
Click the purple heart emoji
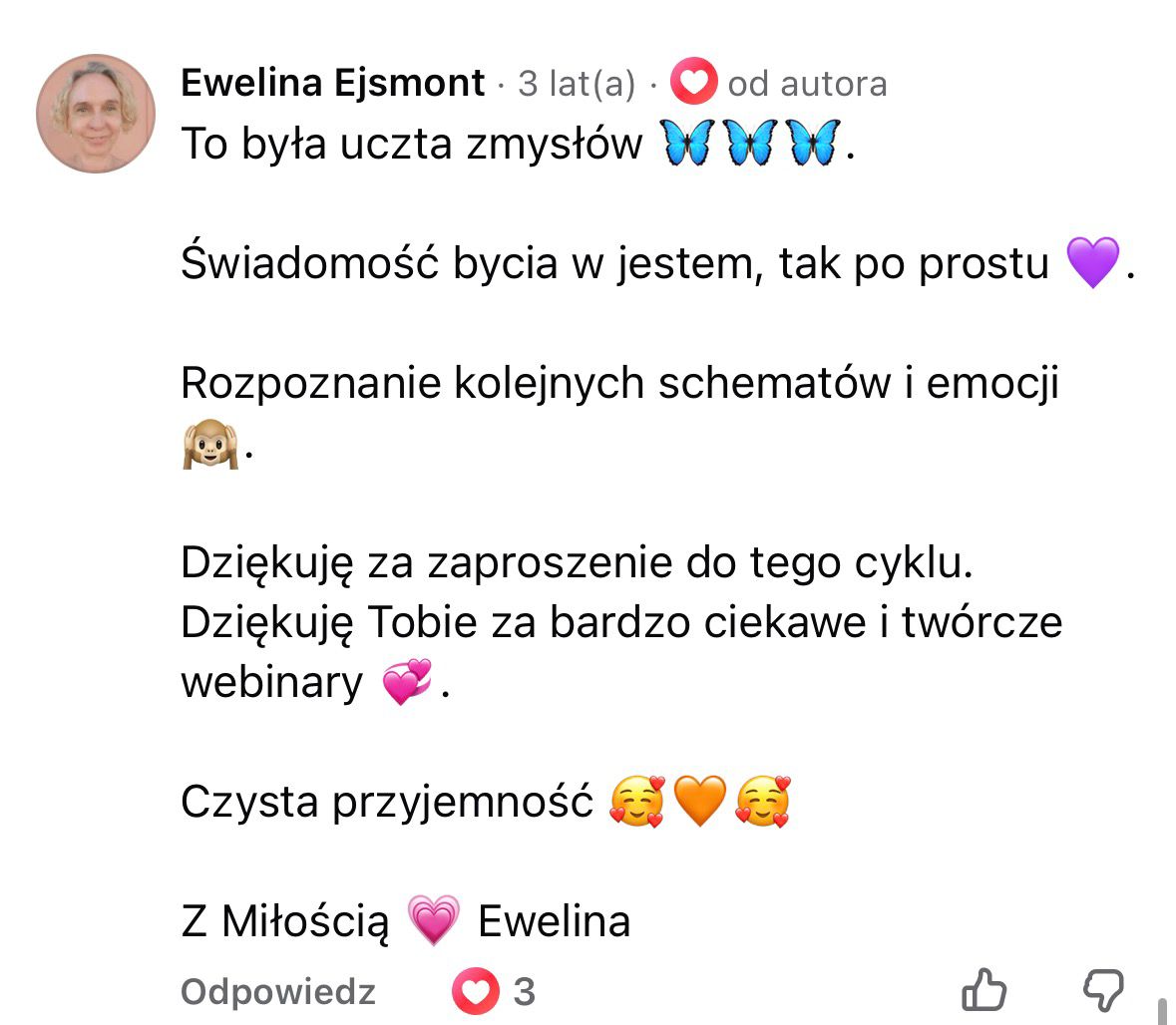(x=1092, y=263)
